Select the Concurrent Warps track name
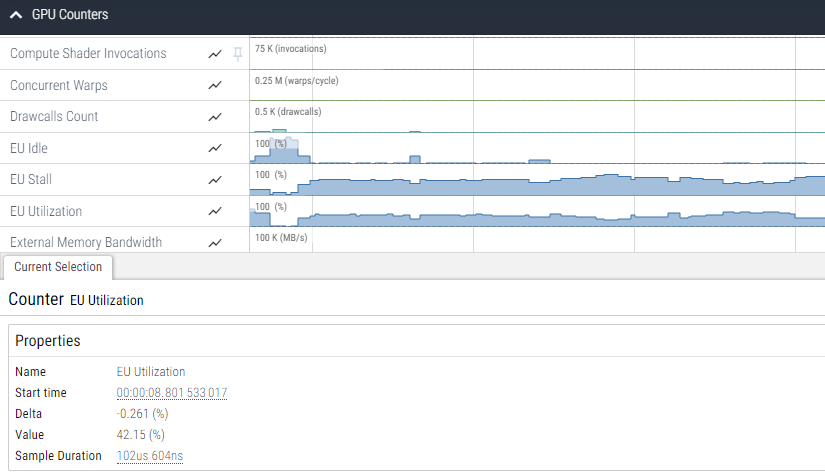 tap(59, 85)
